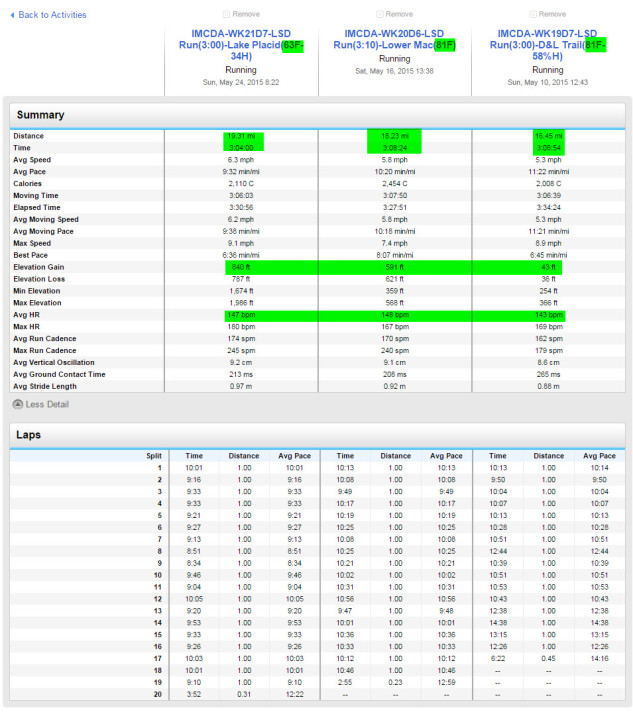
Task: Click the Calories row label
Action: click(30, 183)
